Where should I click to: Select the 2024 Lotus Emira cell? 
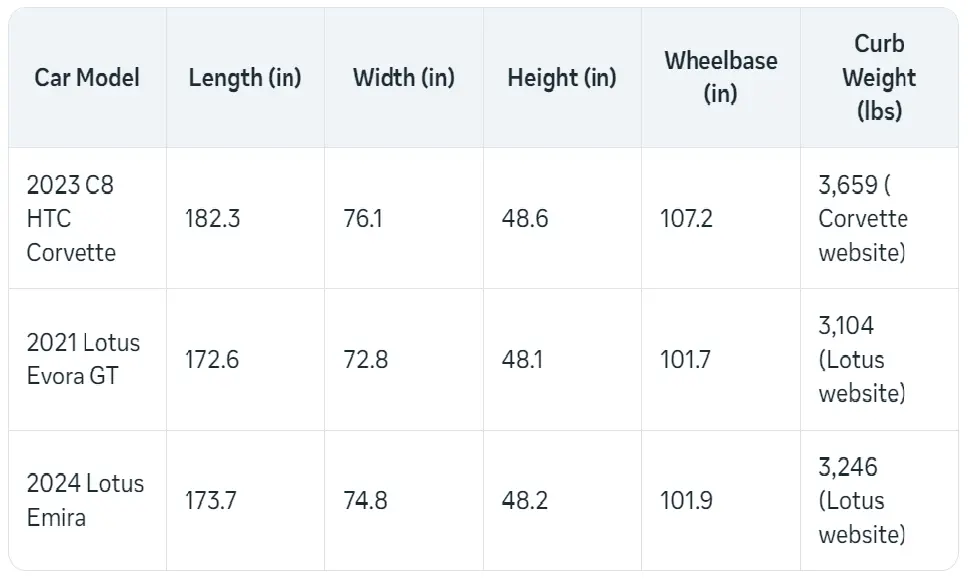(x=85, y=500)
